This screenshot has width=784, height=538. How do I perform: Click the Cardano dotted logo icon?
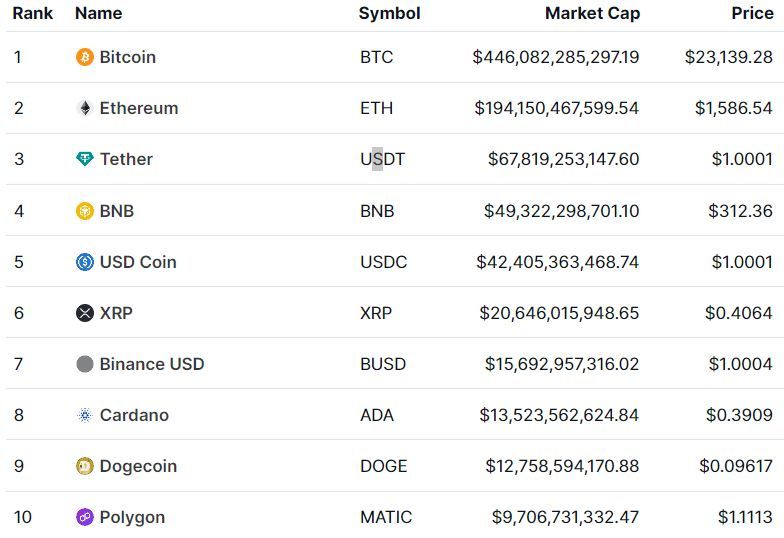(x=84, y=415)
